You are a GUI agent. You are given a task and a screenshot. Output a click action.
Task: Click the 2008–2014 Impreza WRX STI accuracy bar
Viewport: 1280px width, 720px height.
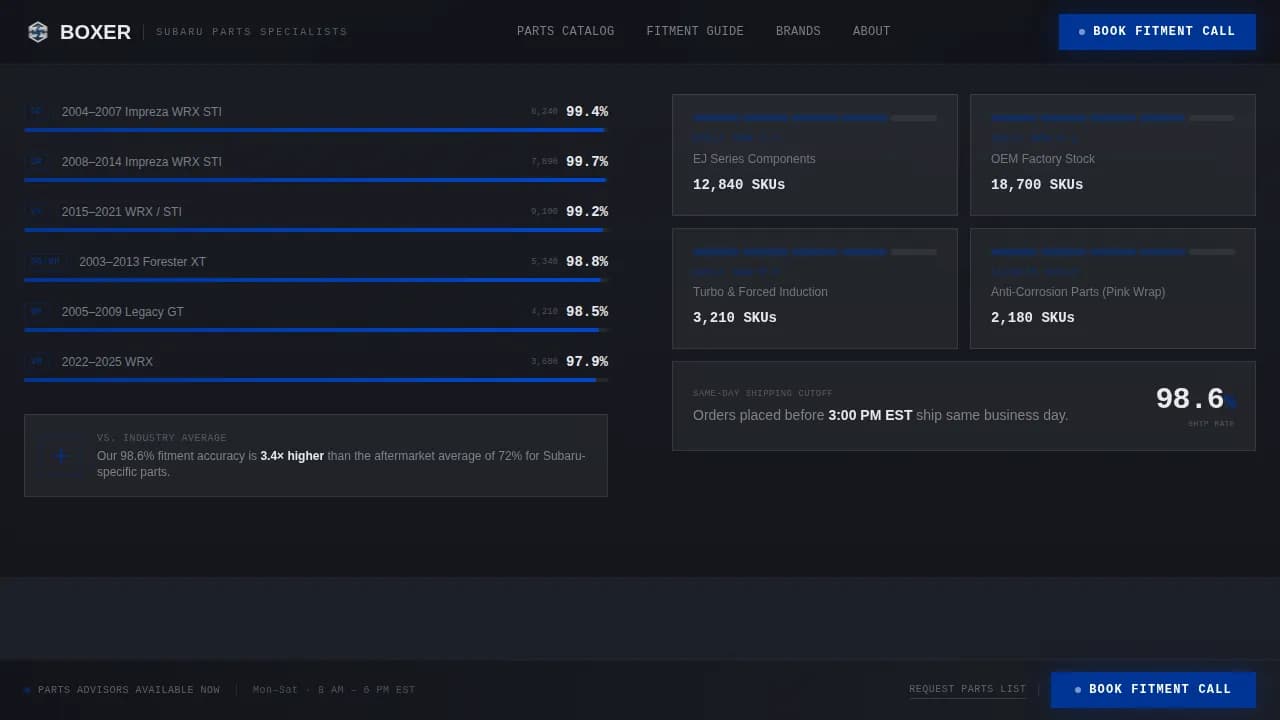click(315, 180)
